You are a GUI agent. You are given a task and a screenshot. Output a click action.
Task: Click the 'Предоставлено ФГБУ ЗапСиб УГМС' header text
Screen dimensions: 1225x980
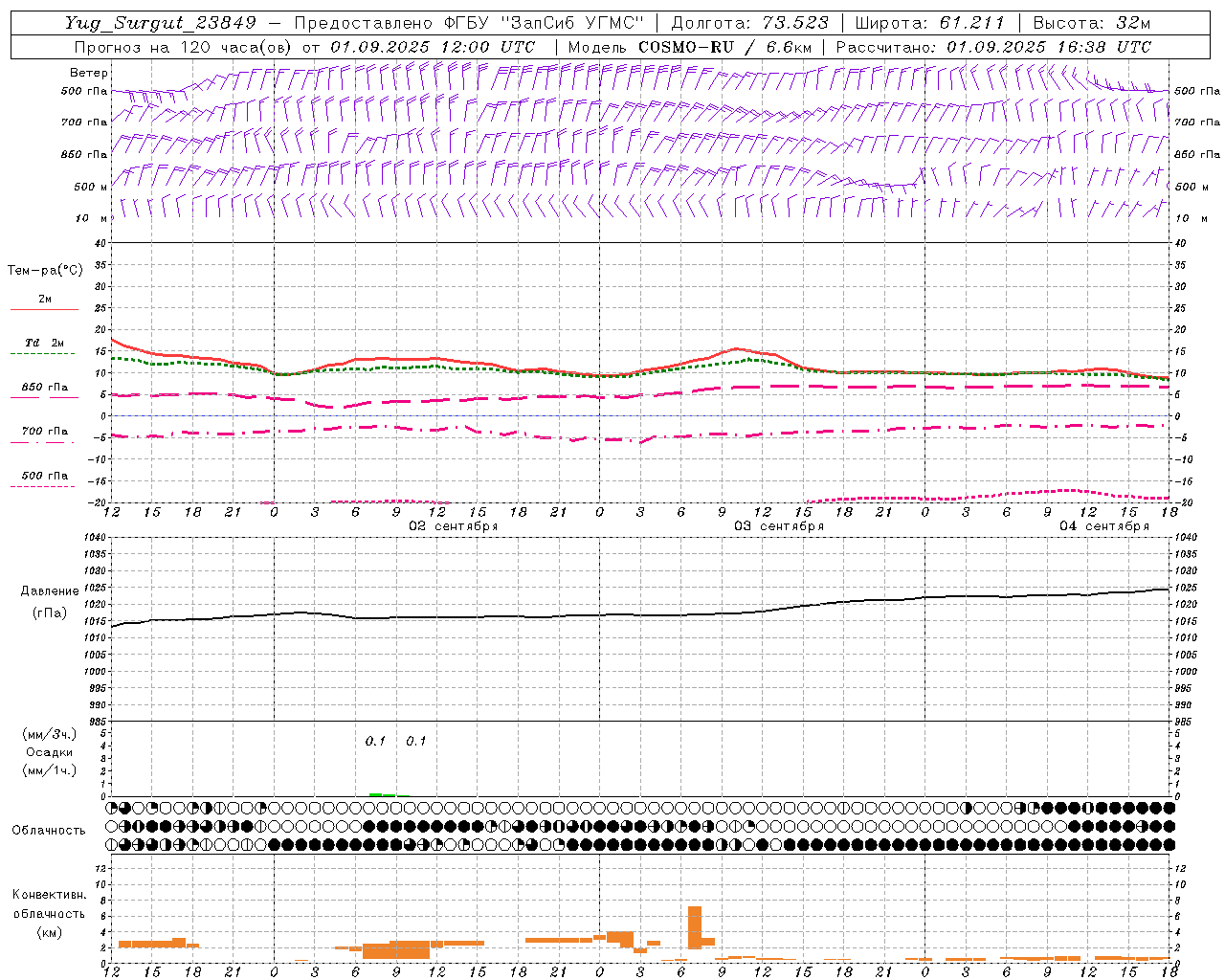click(x=469, y=23)
